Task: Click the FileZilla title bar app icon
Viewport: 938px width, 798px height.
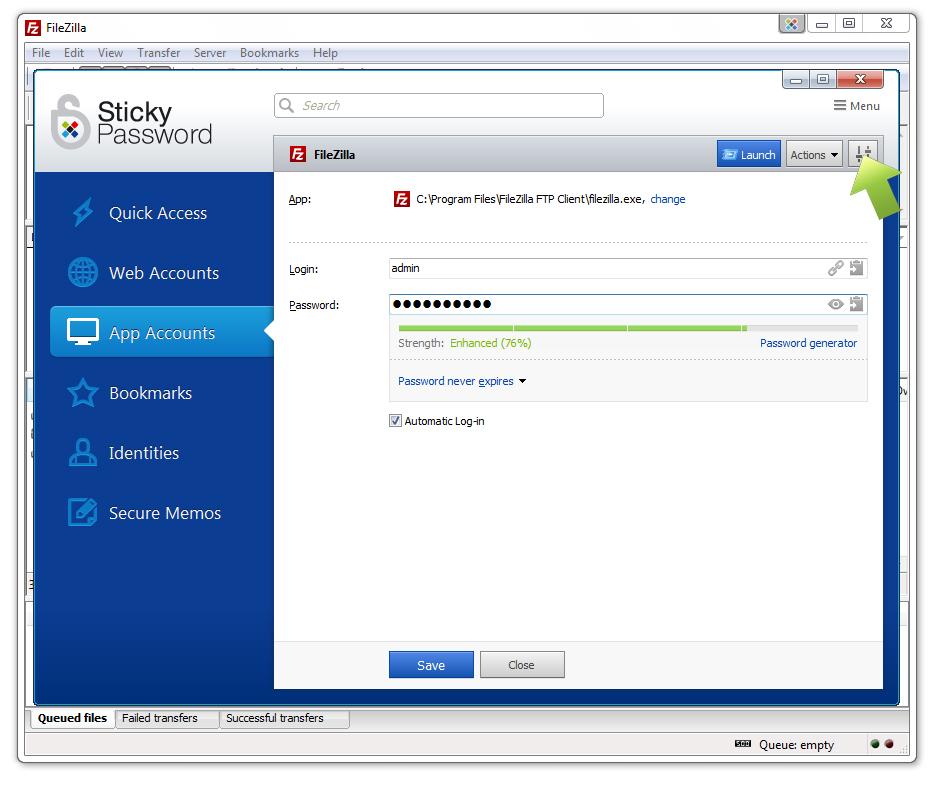Action: pos(33,28)
